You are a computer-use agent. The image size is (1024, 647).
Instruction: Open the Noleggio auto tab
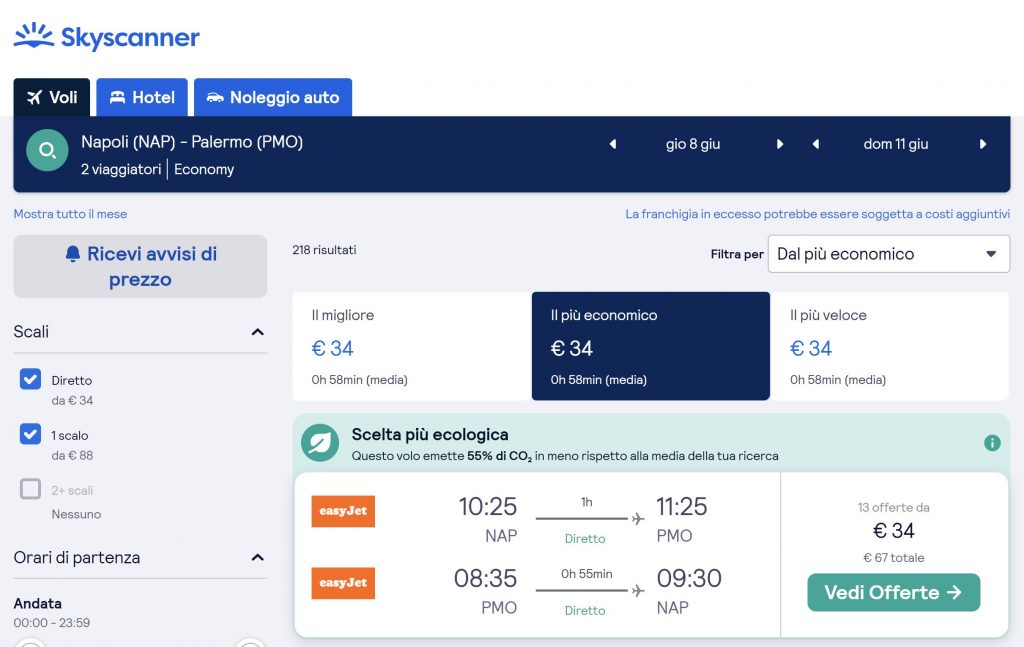click(x=273, y=97)
